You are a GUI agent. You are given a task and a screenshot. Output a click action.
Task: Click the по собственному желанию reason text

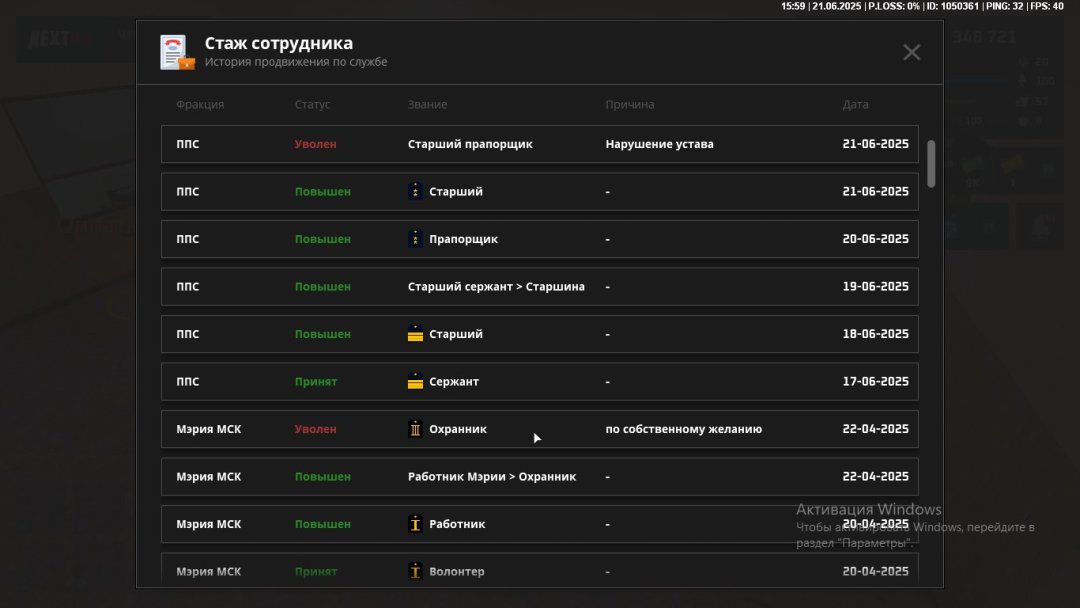click(683, 429)
